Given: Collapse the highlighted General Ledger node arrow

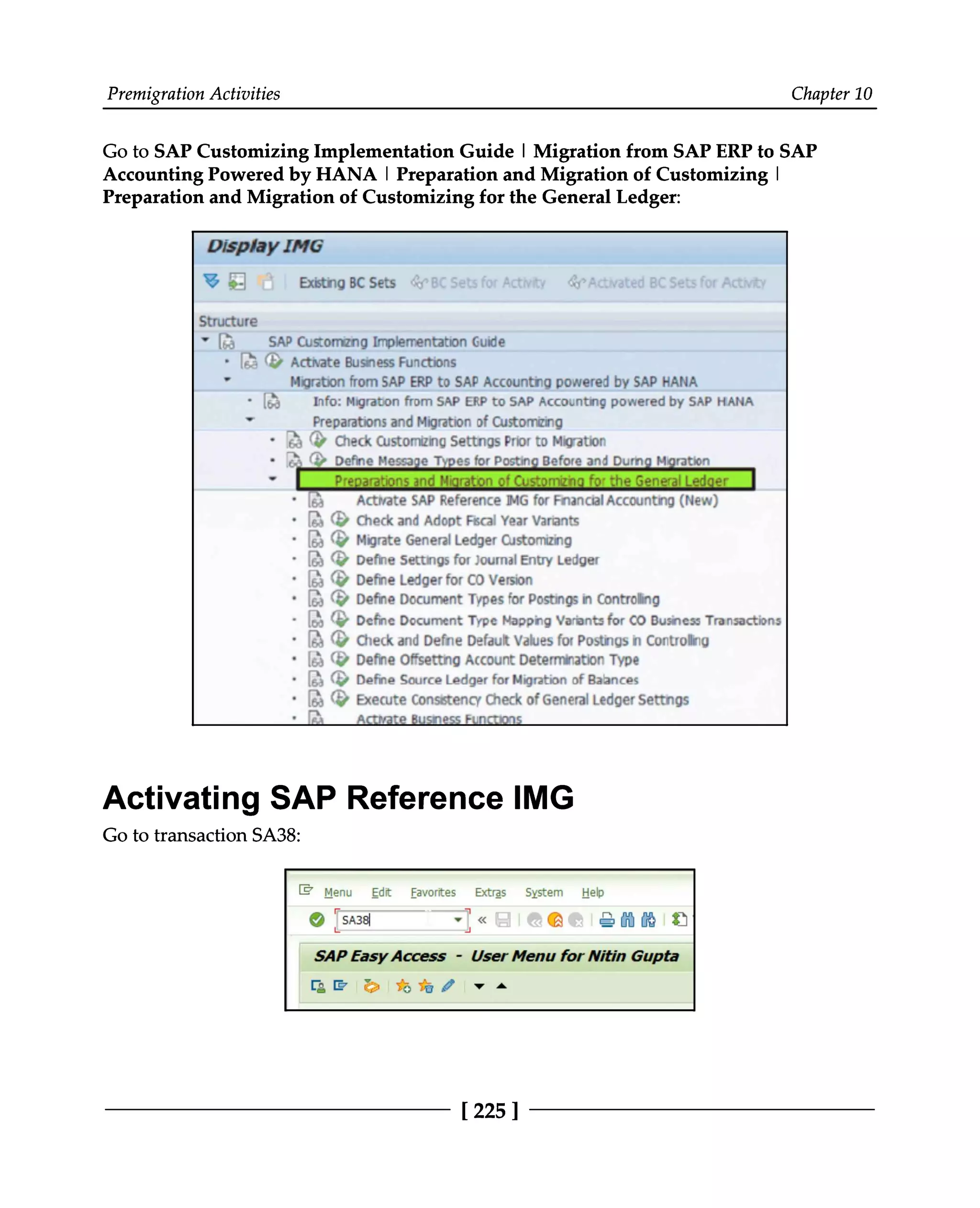Looking at the screenshot, I should (273, 479).
